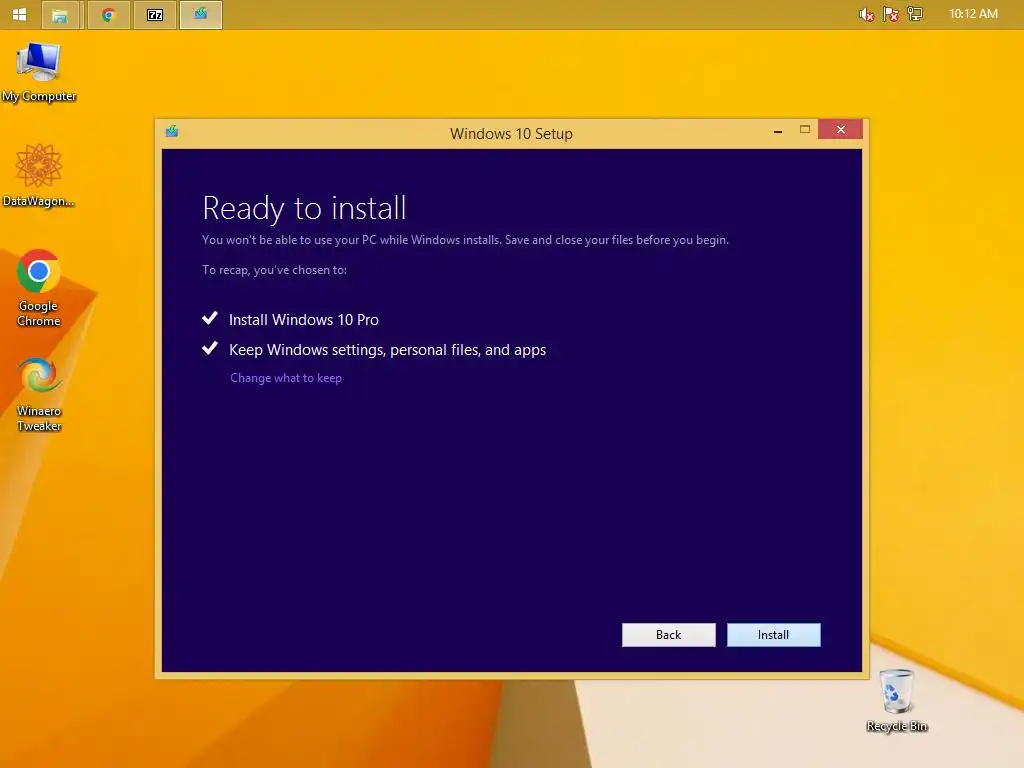Click the You won't be able to use your PC text
Image resolution: width=1024 pixels, height=768 pixels.
(x=465, y=240)
